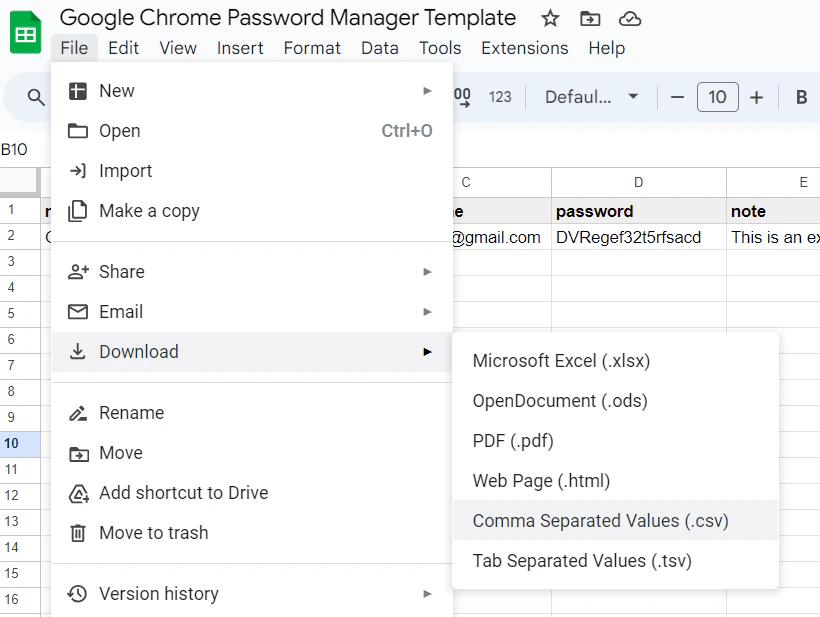Decrease font size with minus stepper
The height and width of the screenshot is (617, 820).
677,97
